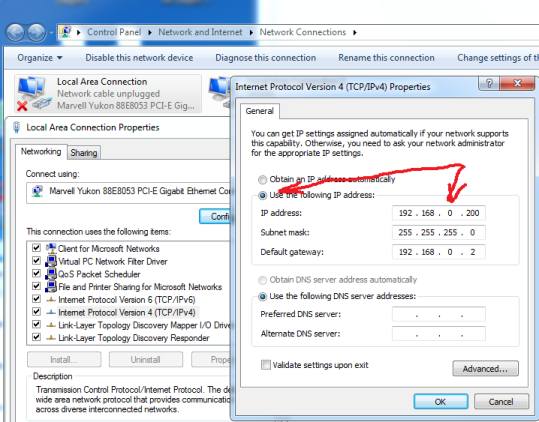539x422 pixels.
Task: Click the File and Printer Sharing icon
Action: pyautogui.click(x=51, y=287)
